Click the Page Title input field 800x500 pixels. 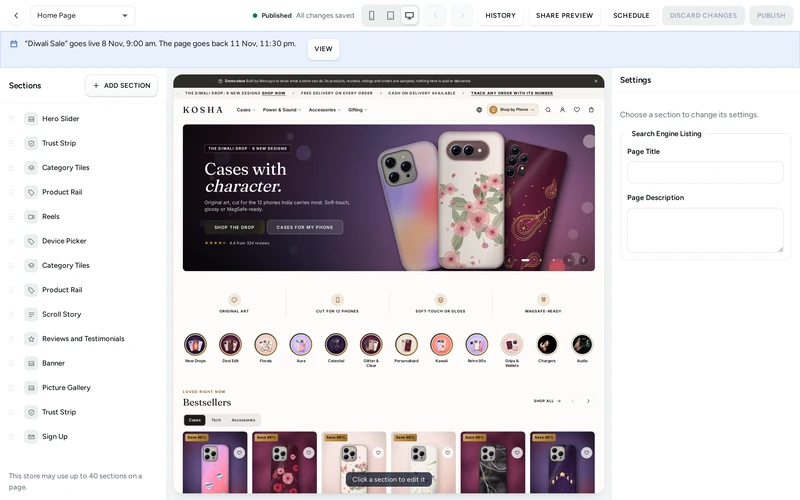point(705,172)
